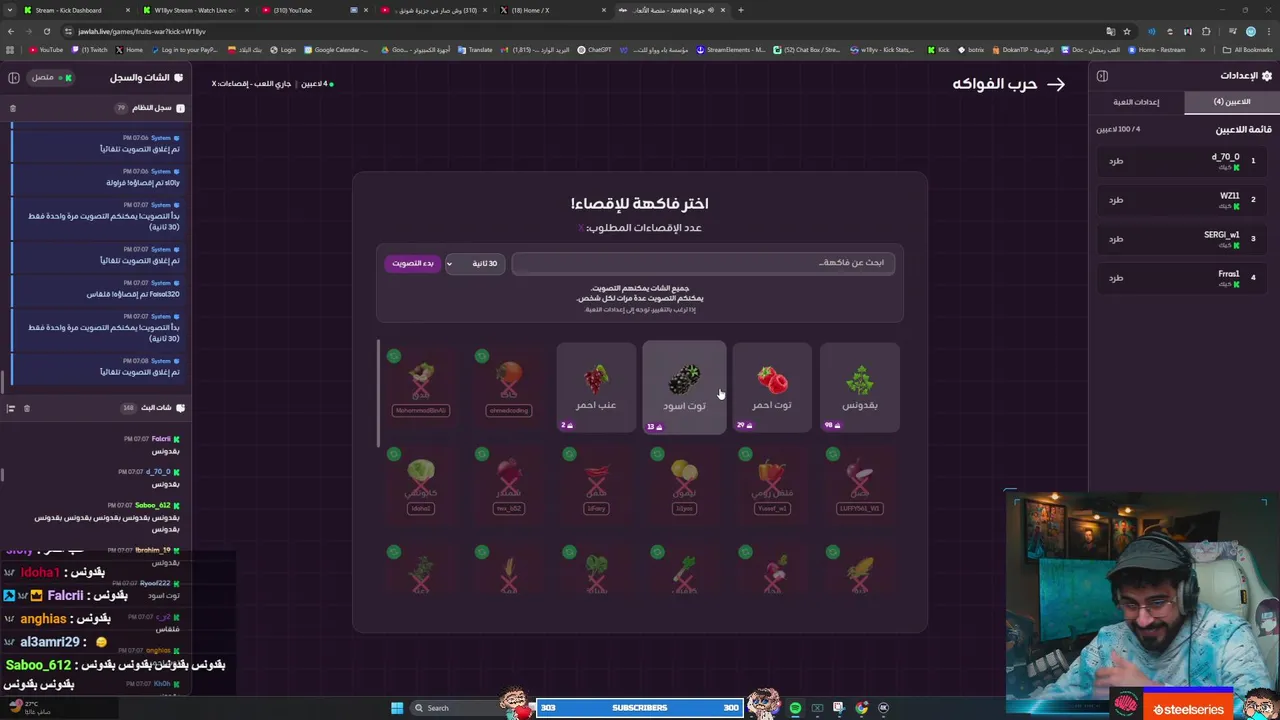The image size is (1280, 720).
Task: Open the YouTube bookmark
Action: pos(46,49)
